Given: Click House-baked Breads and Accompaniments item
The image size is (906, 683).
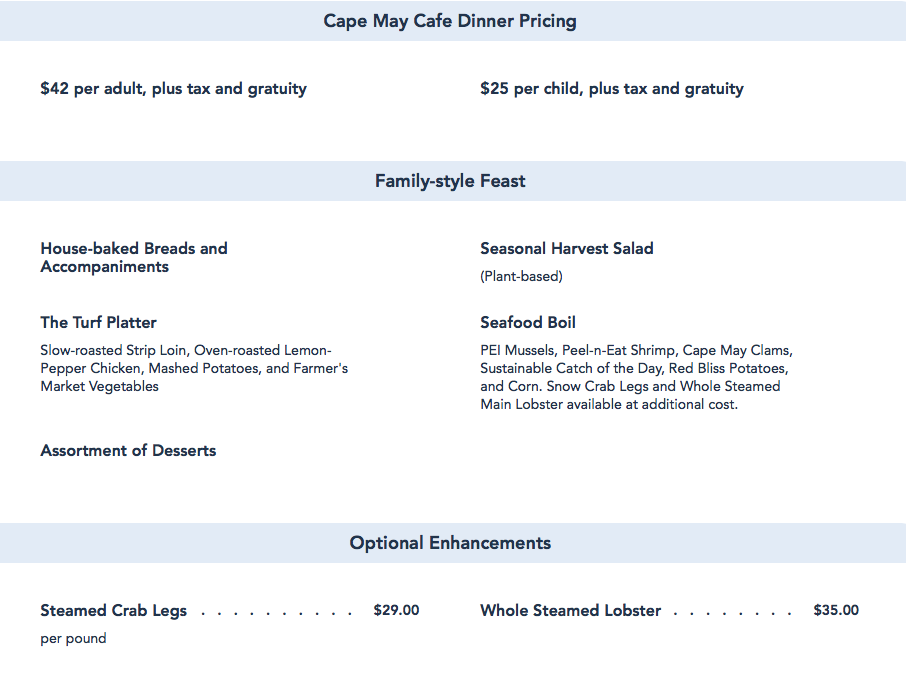Looking at the screenshot, I should 134,257.
